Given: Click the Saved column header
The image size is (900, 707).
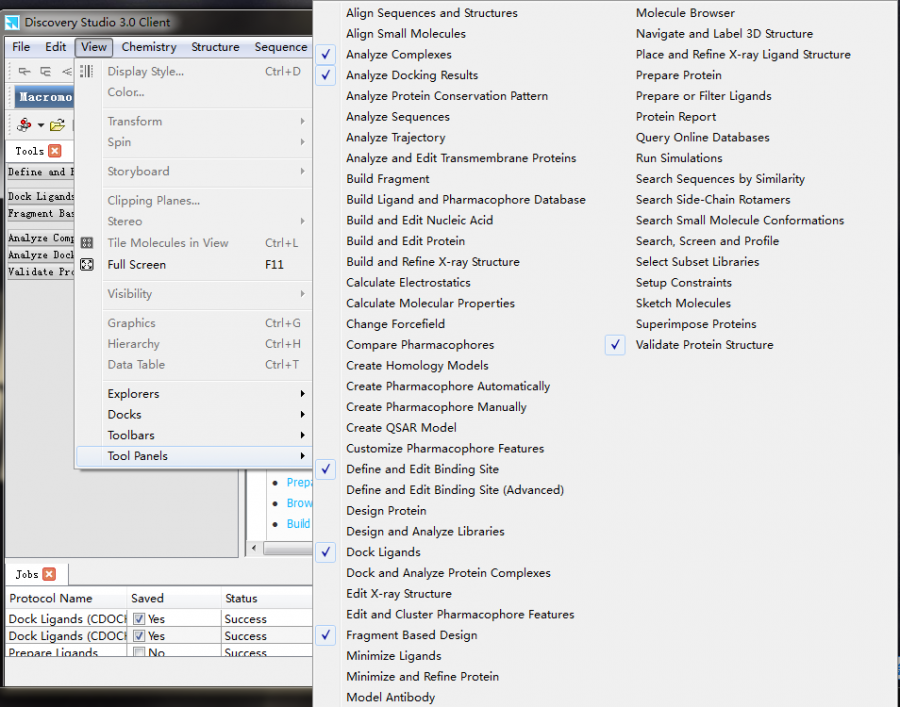Looking at the screenshot, I should pos(173,598).
